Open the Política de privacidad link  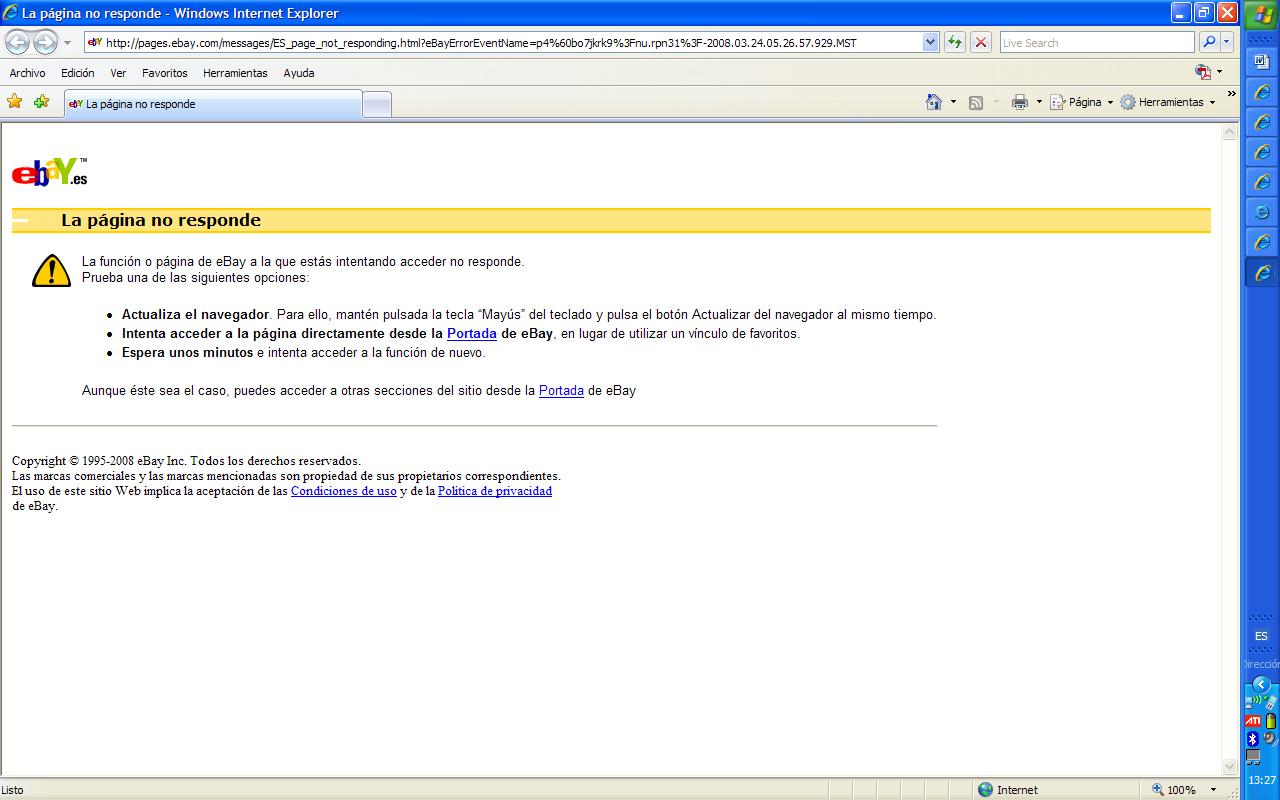[495, 491]
